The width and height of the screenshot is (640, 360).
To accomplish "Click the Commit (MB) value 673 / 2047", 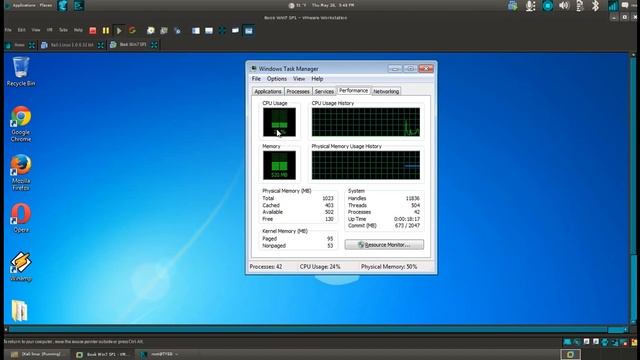I will [x=407, y=226].
